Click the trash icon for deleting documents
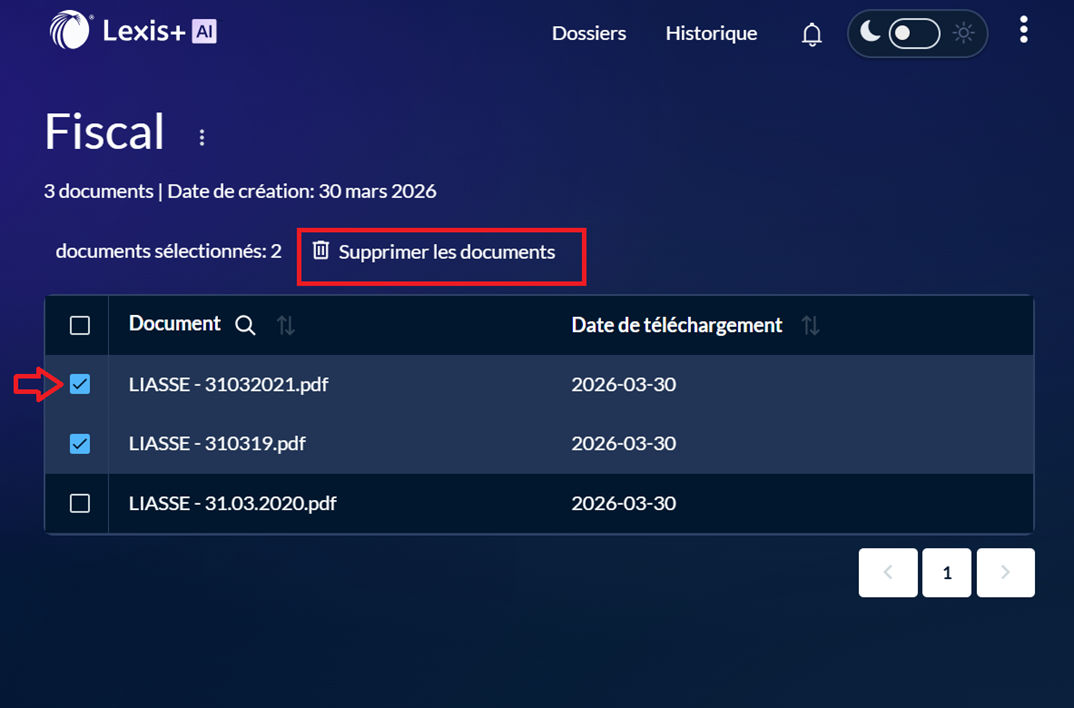The width and height of the screenshot is (1074, 708). (321, 250)
